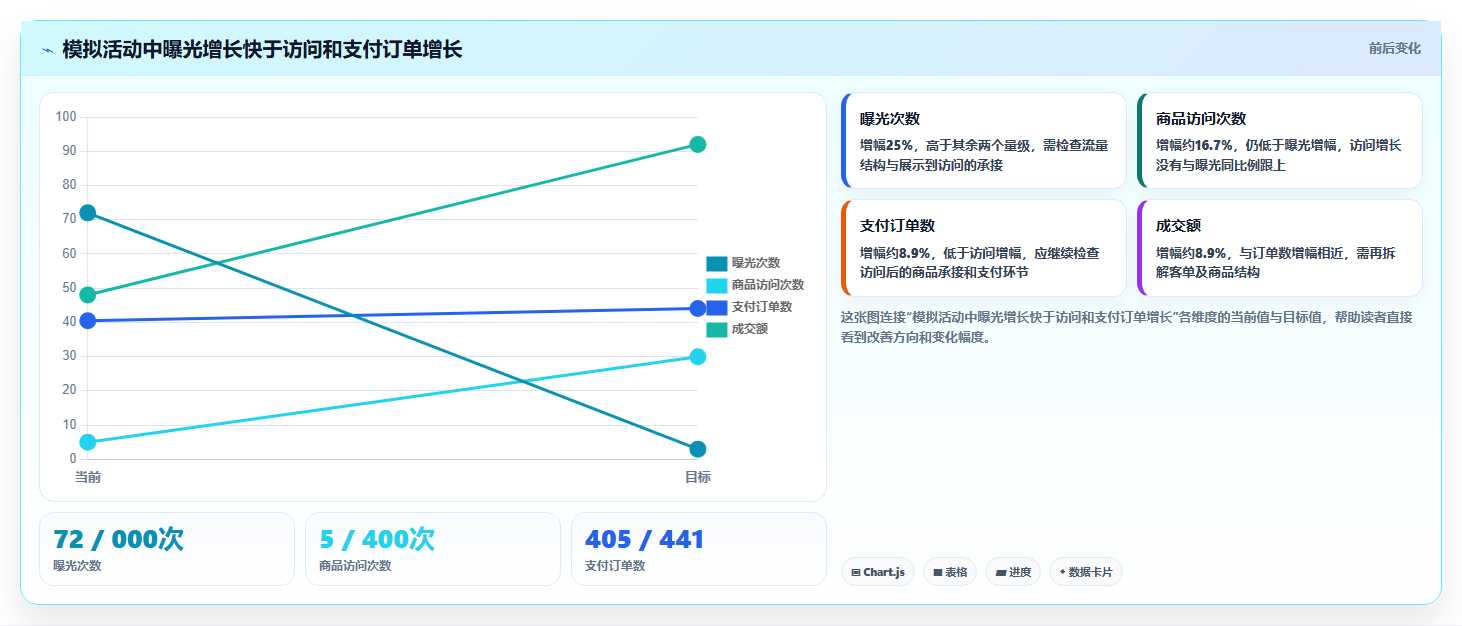Click 商品访问次数 data point at 当前
Image resolution: width=1462 pixels, height=626 pixels.
coord(88,442)
